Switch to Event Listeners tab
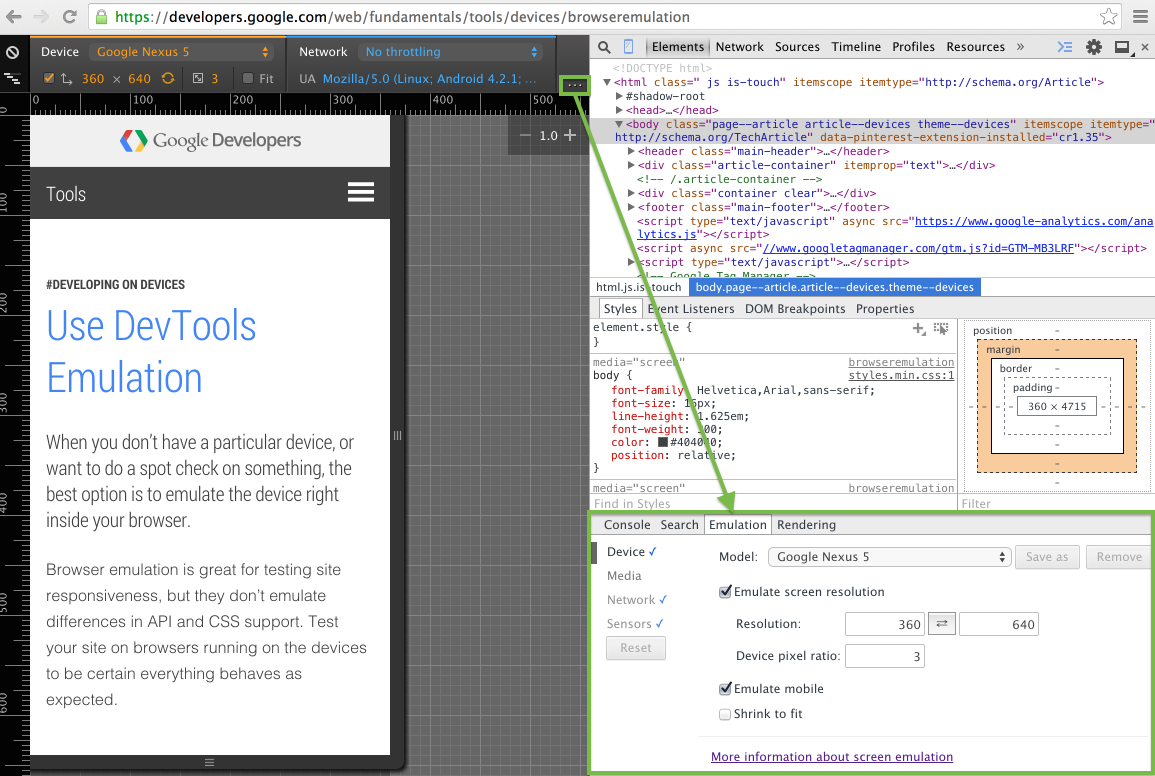The image size is (1155, 776). (691, 309)
